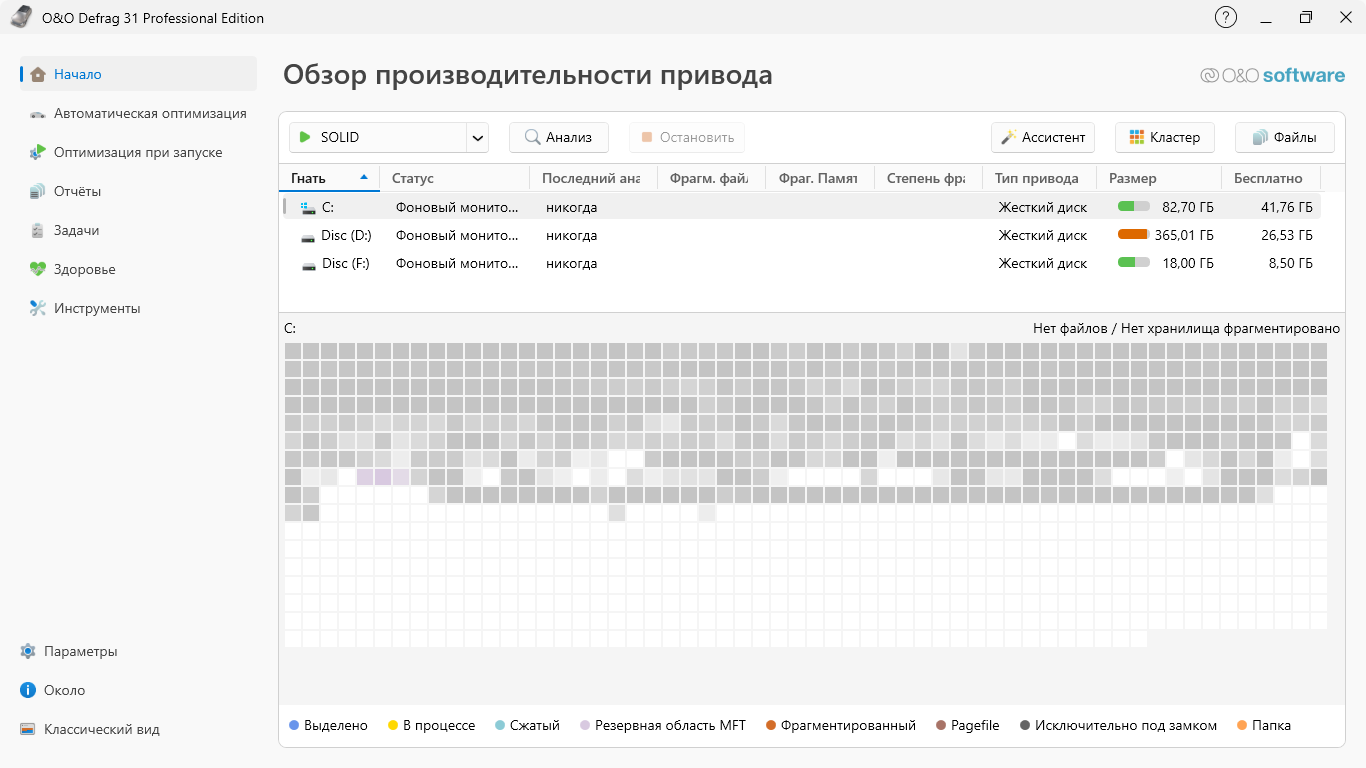Sort by the Бесплатно column
Image resolution: width=1366 pixels, height=768 pixels.
click(1271, 178)
